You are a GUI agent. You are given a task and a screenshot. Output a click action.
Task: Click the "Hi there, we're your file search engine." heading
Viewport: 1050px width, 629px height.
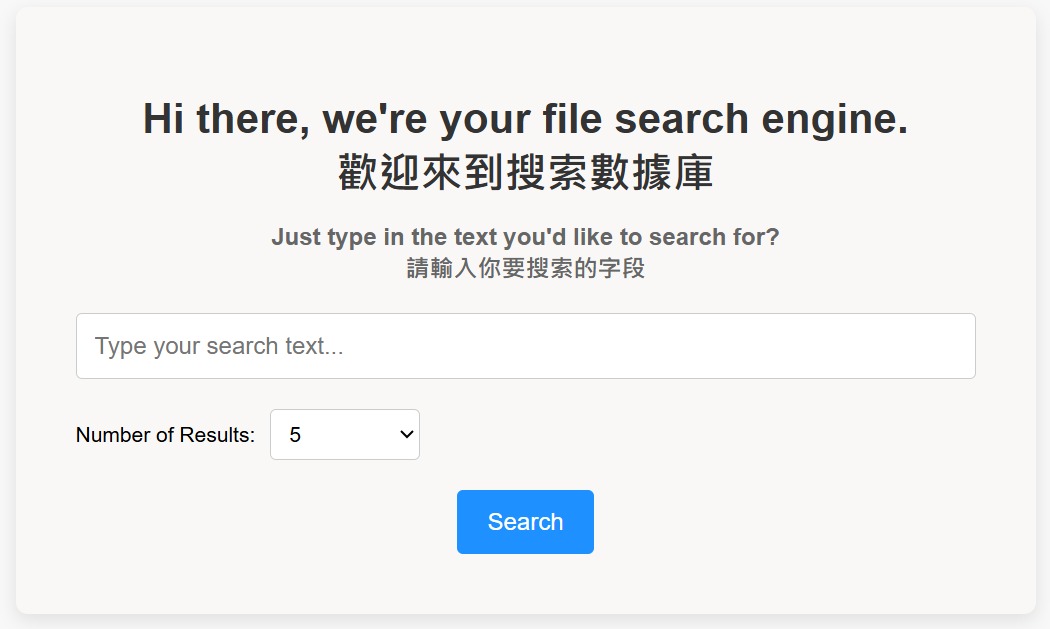pyautogui.click(x=525, y=119)
